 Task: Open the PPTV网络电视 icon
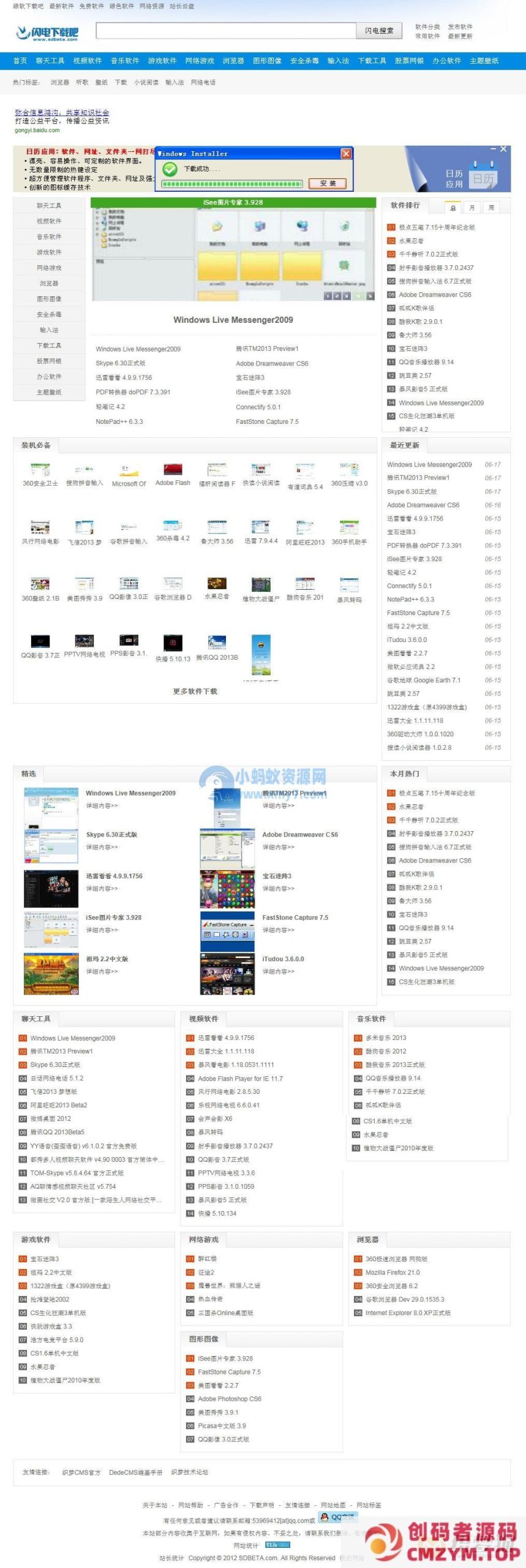click(x=85, y=641)
